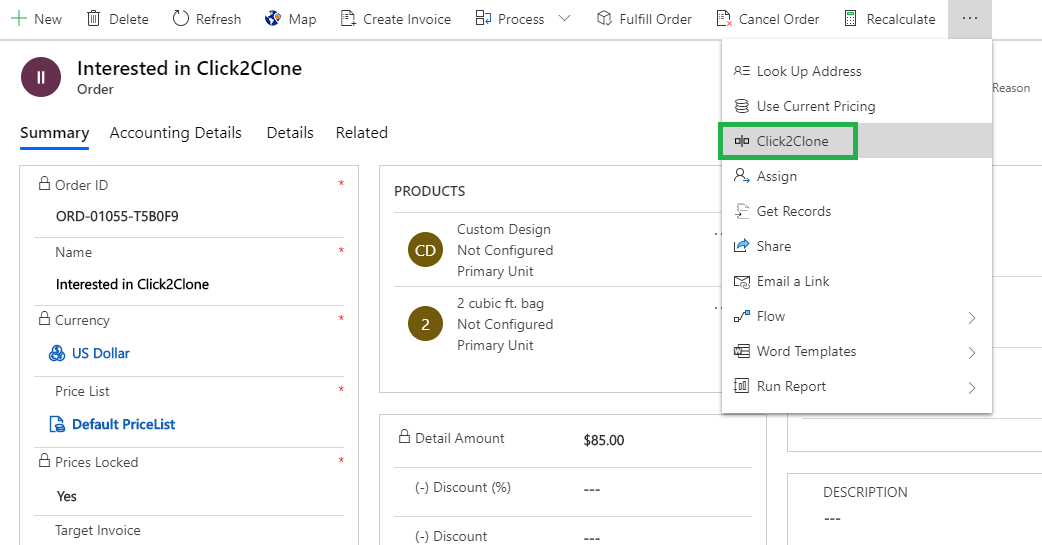Click the Fulfill Order command

(x=644, y=19)
